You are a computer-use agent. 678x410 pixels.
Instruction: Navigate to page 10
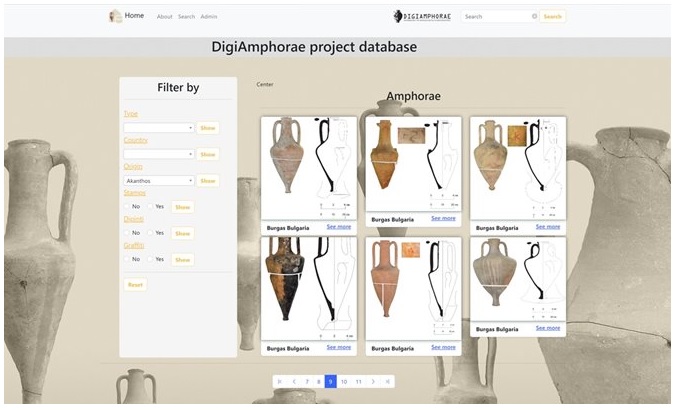344,381
